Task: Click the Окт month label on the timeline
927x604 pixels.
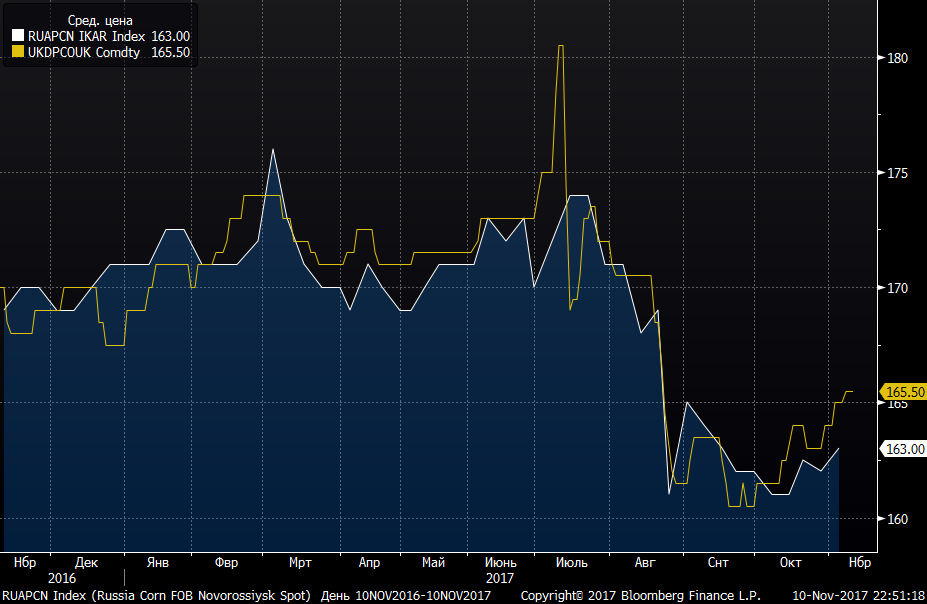Action: [x=790, y=563]
